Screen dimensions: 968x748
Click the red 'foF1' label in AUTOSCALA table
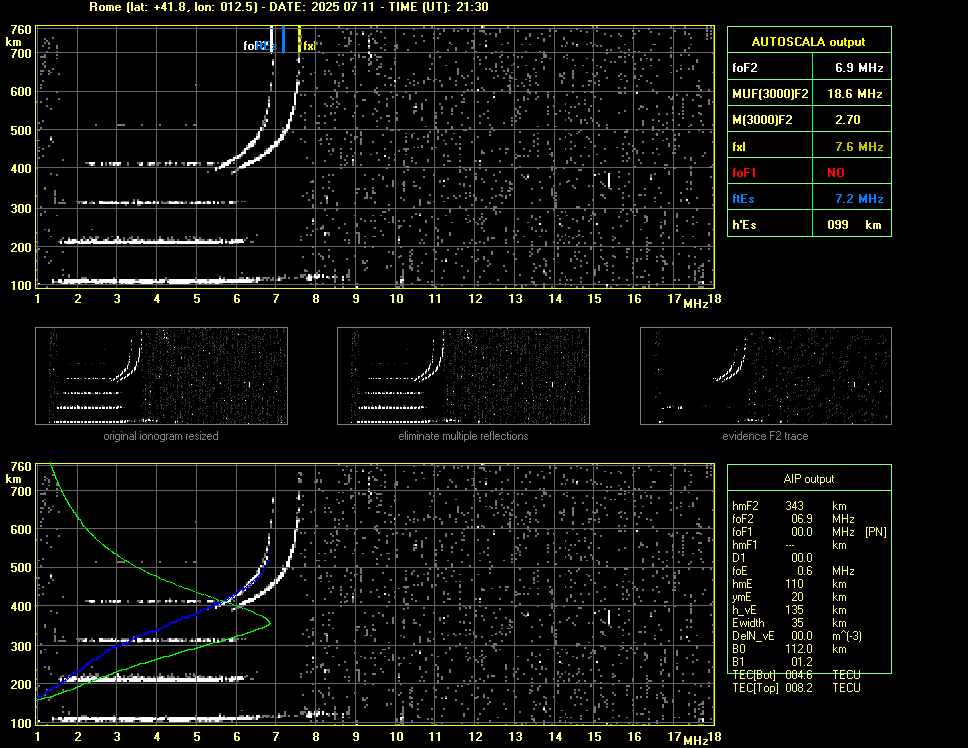[x=744, y=173]
